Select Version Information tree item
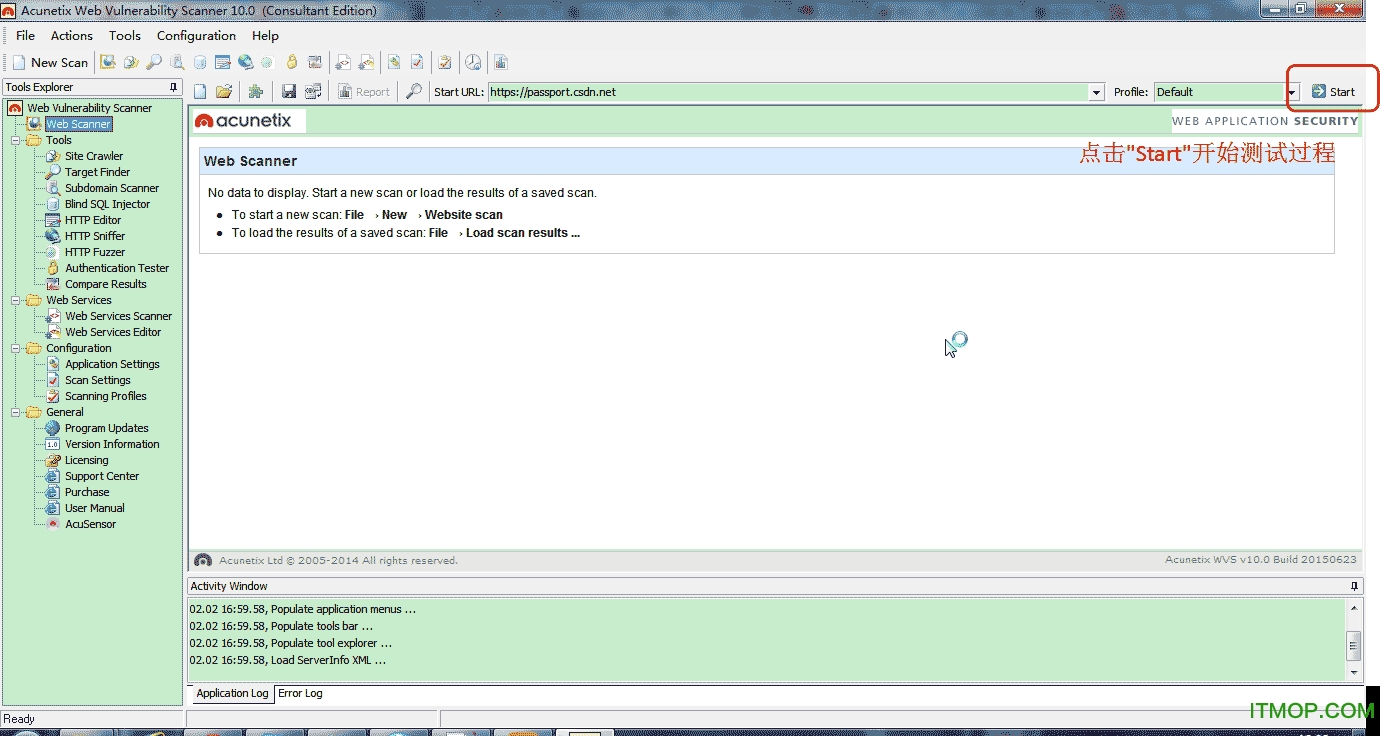 coord(112,444)
